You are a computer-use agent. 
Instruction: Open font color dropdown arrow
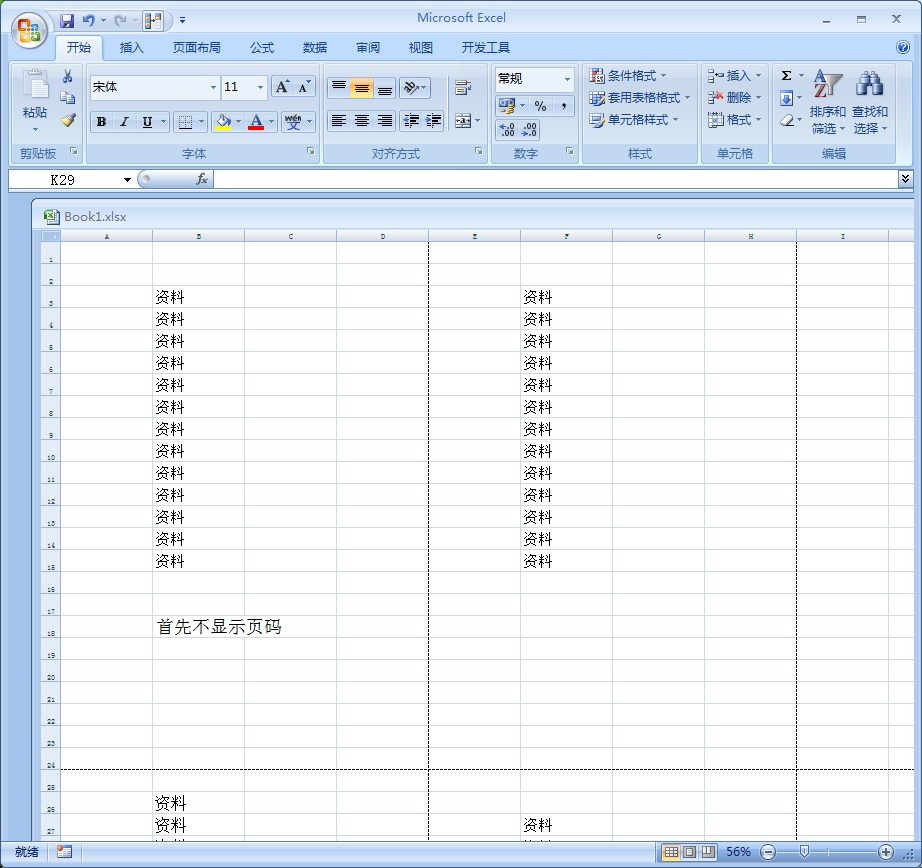(x=271, y=122)
